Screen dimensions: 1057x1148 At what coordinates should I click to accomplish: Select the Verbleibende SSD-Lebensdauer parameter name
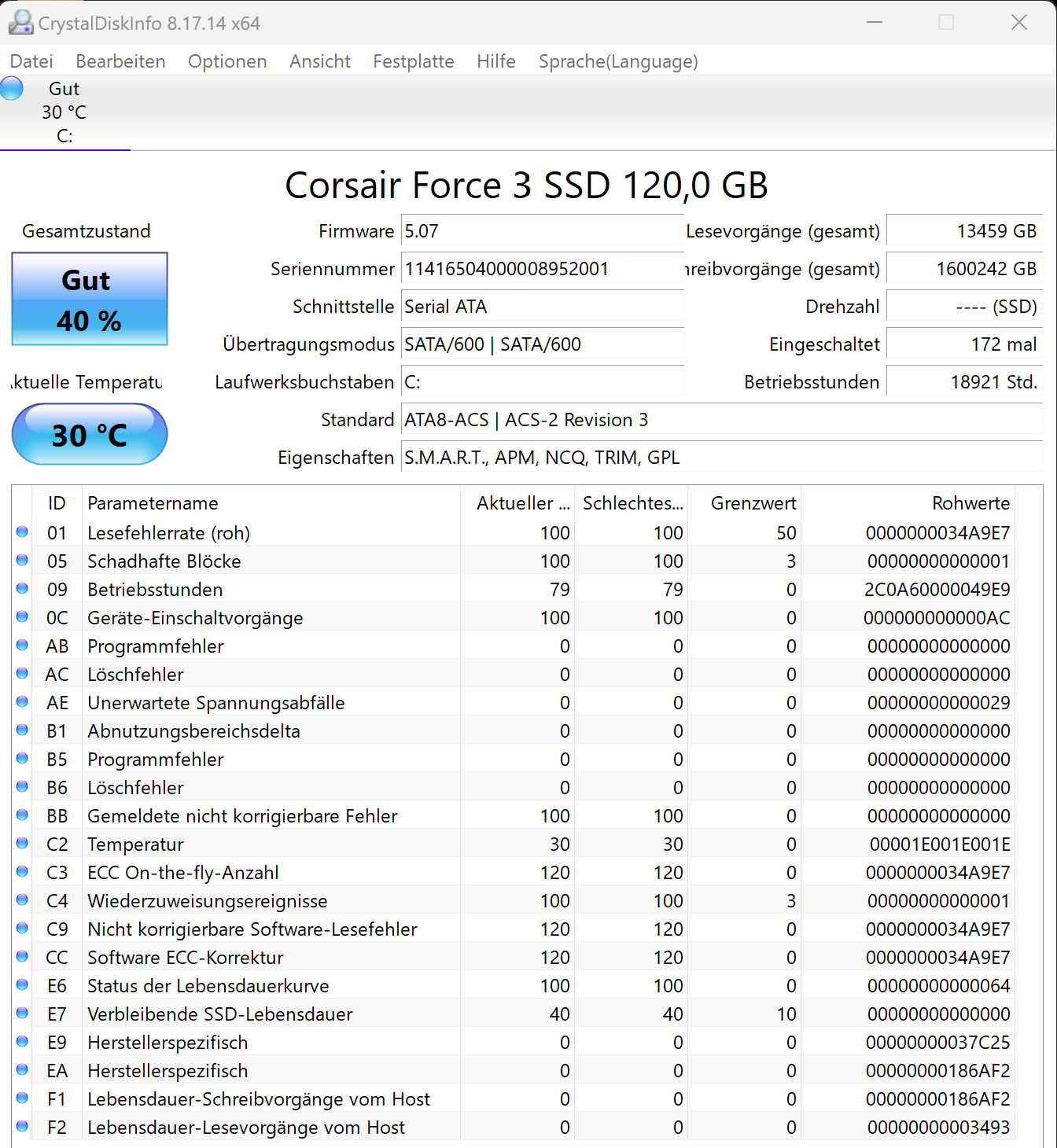coord(220,1014)
